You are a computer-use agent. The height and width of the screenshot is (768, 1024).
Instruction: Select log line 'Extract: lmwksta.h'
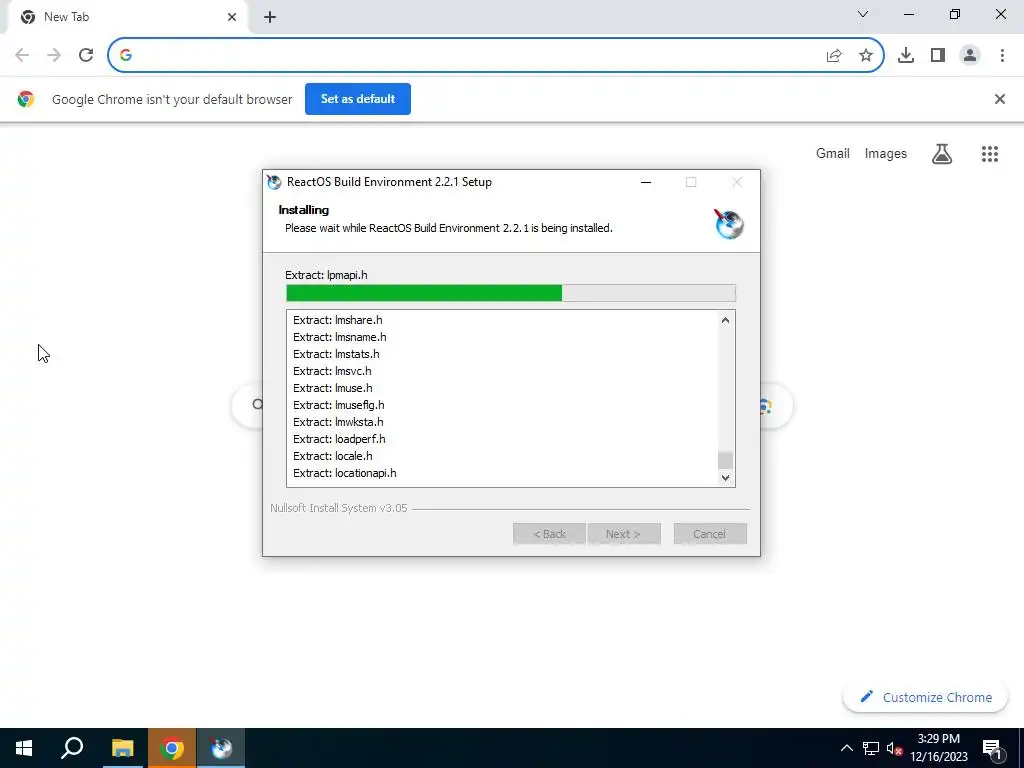pos(338,422)
